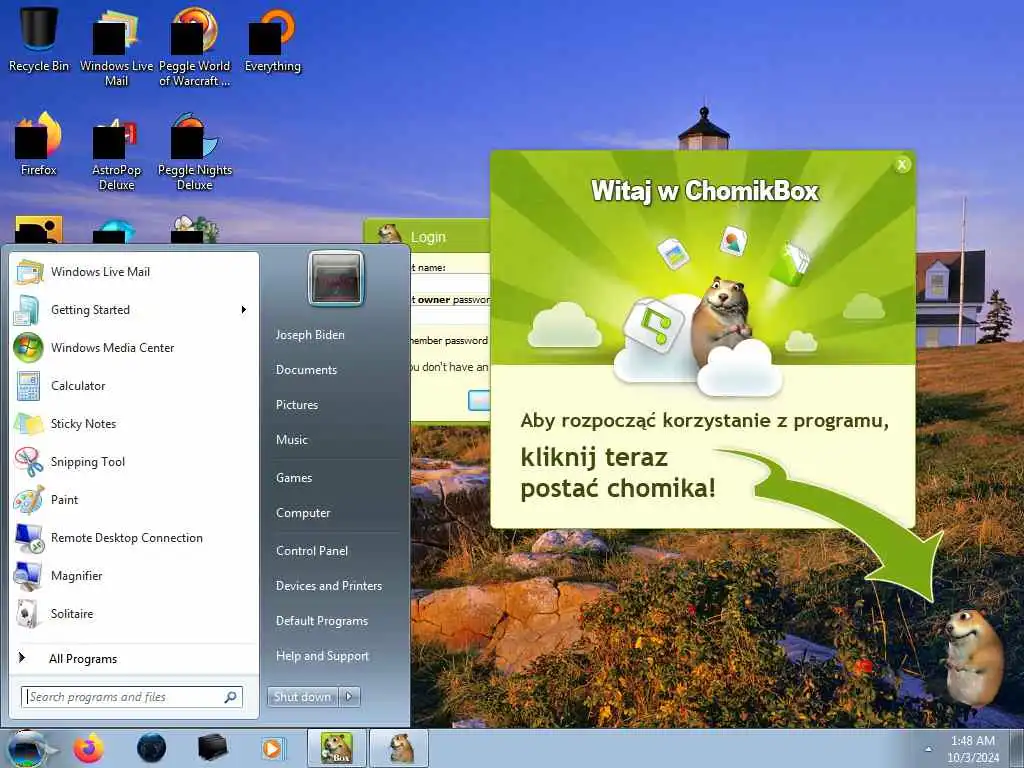Viewport: 1024px width, 768px height.
Task: Select Remote Desktop Connection label
Action: 127,537
